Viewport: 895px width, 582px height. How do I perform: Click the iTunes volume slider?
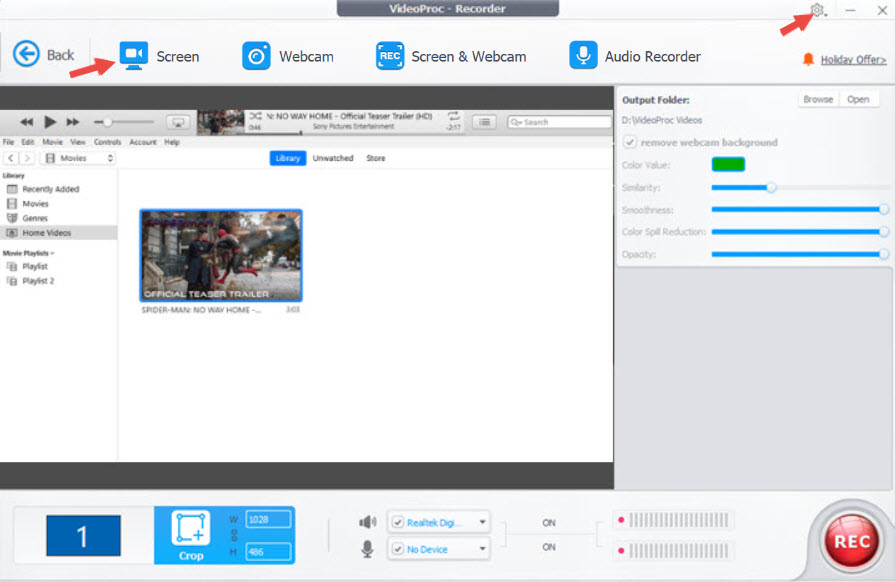pyautogui.click(x=124, y=122)
